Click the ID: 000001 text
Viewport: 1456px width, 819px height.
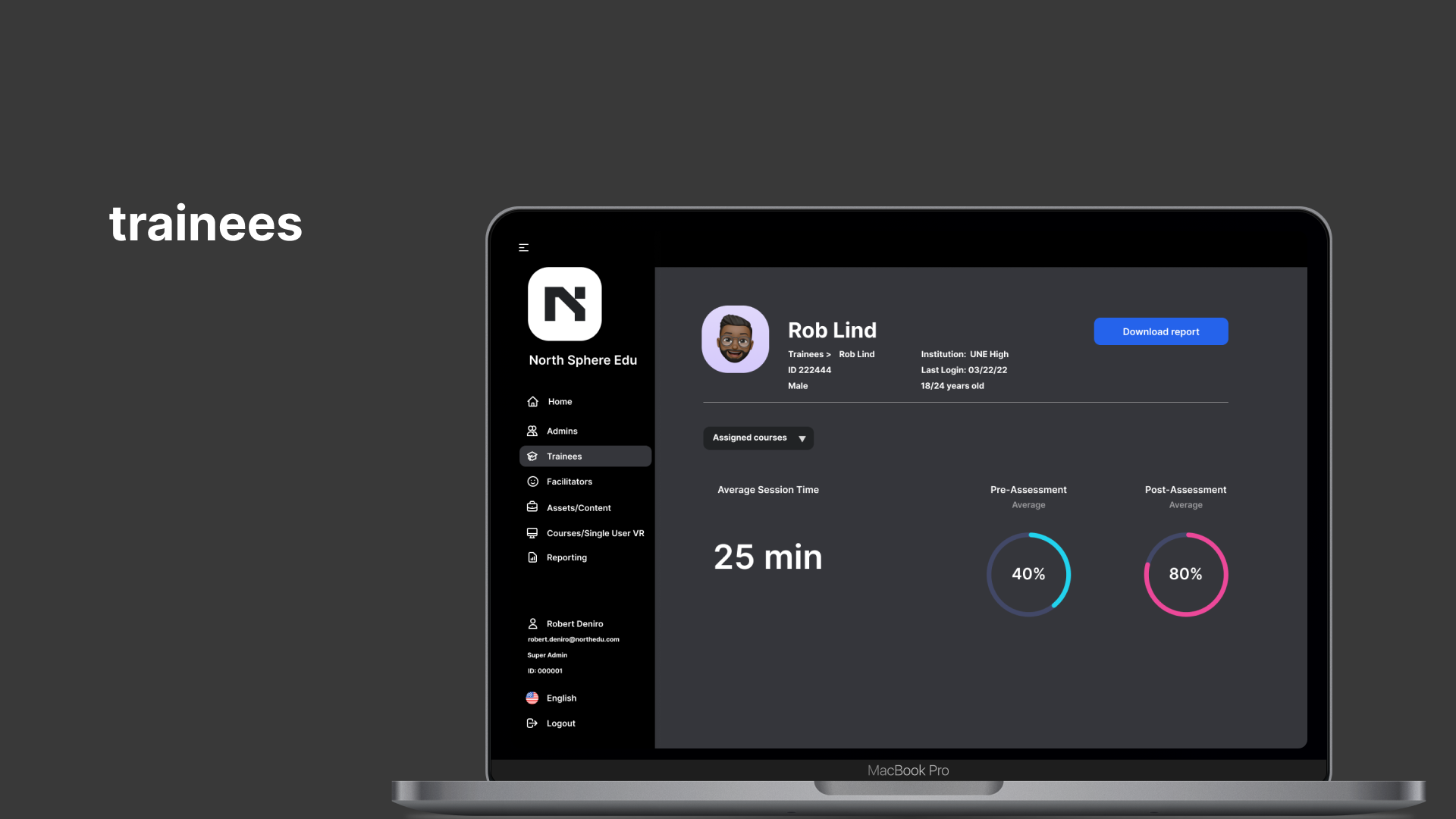coord(545,671)
